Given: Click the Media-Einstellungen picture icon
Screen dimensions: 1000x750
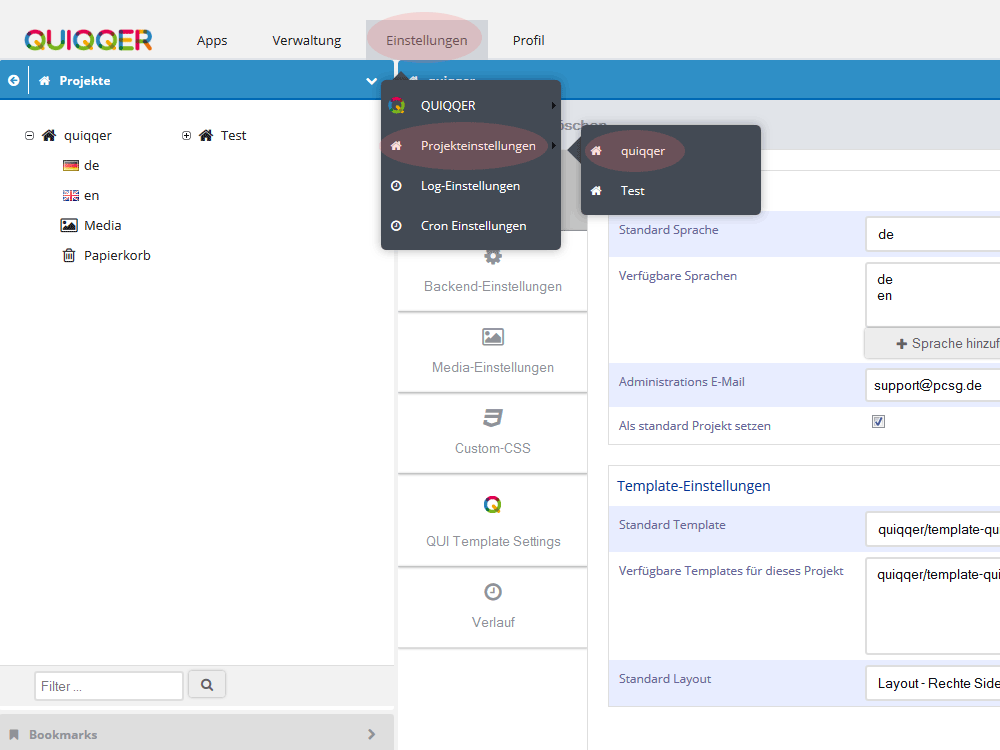Looking at the screenshot, I should coord(493,336).
